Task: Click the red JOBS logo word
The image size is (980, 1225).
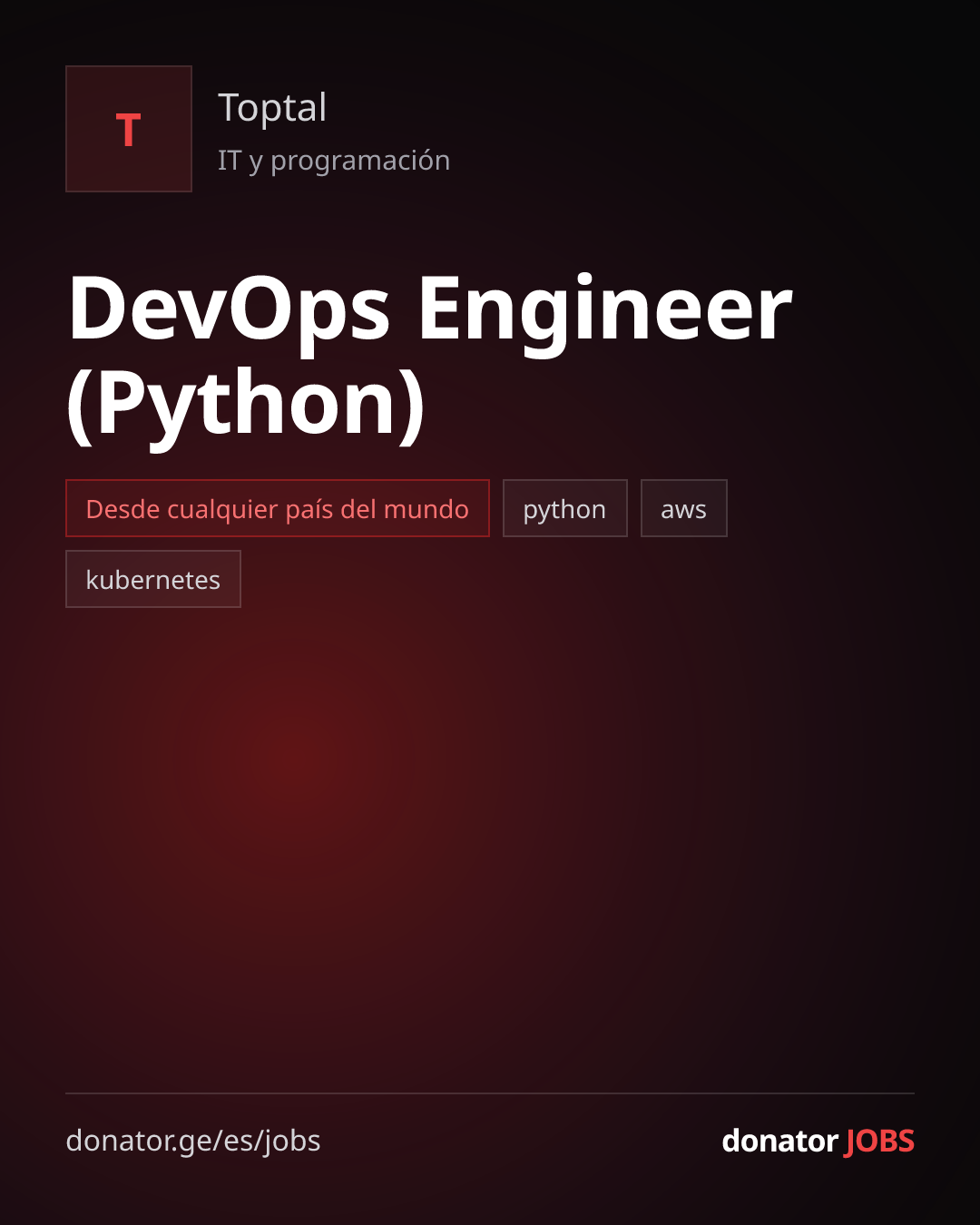Action: pyautogui.click(x=880, y=1141)
